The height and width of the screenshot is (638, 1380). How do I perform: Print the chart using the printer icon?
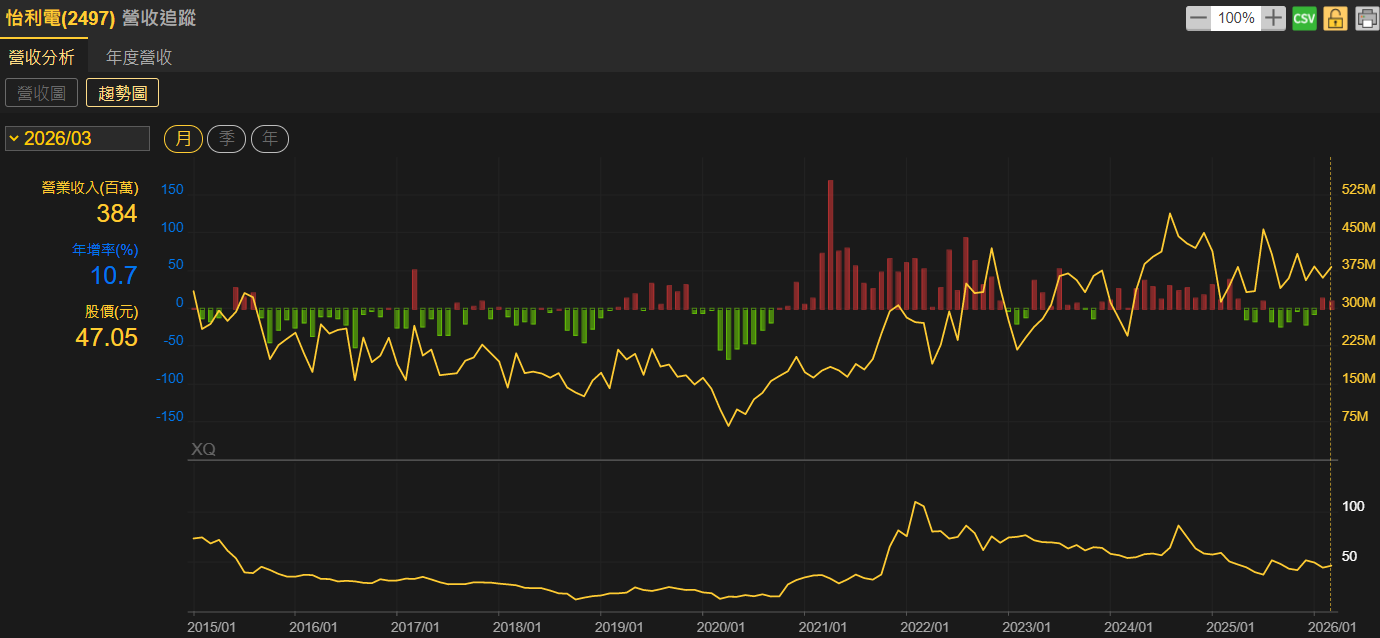(x=1366, y=18)
